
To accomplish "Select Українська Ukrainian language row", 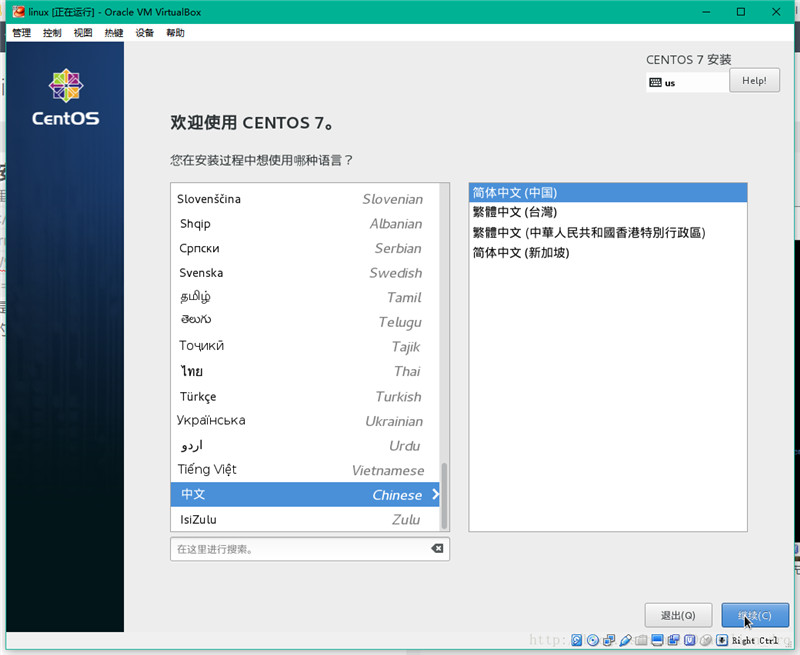I will click(305, 421).
